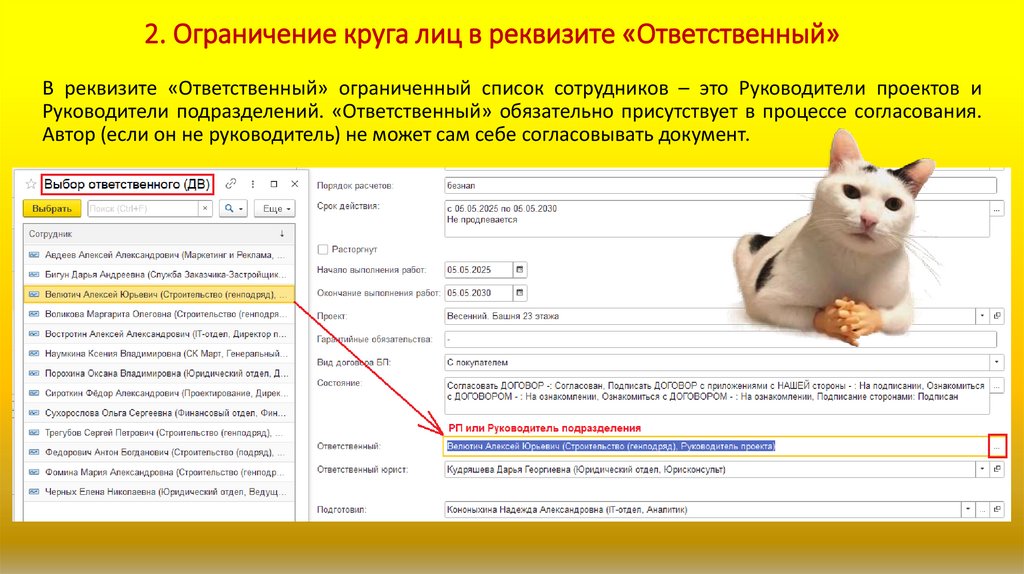The width and height of the screenshot is (1024, 574).
Task: Select employee Сироткин Фёдор Александрович
Action: pos(159,393)
